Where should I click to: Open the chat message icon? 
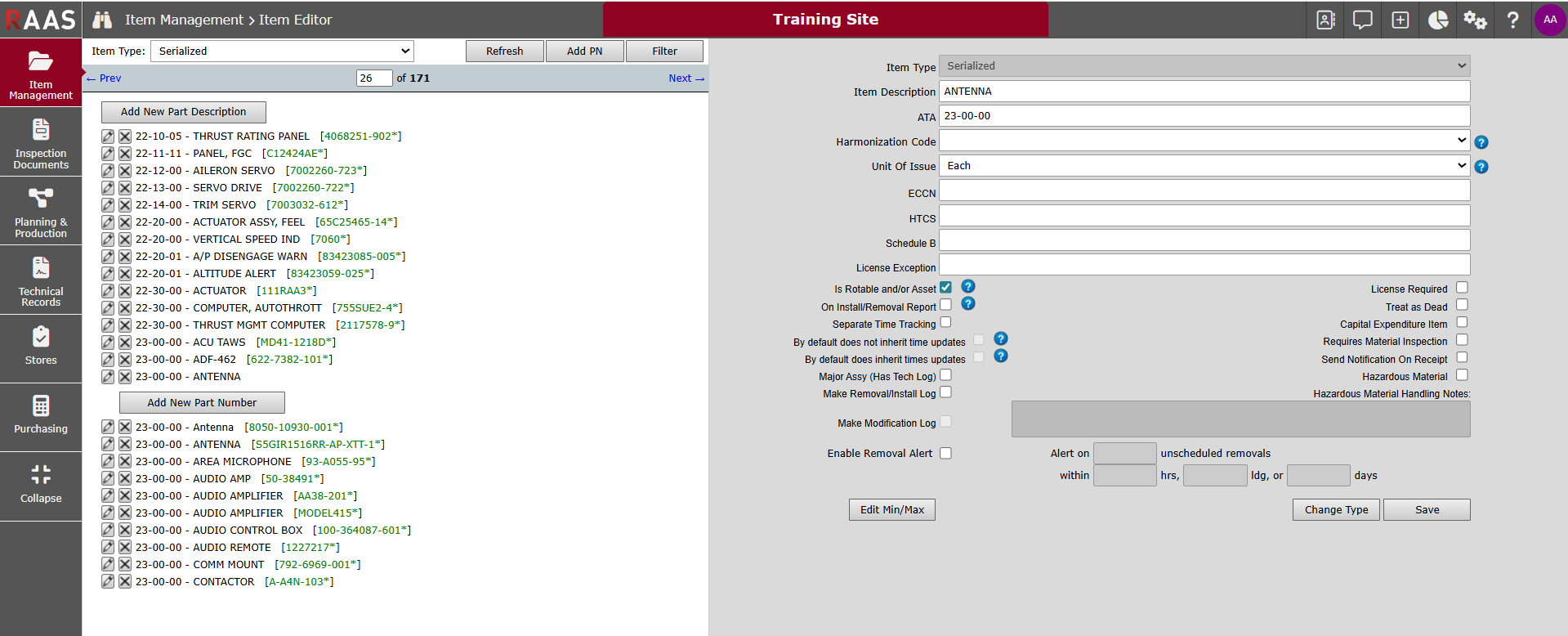pos(1362,20)
